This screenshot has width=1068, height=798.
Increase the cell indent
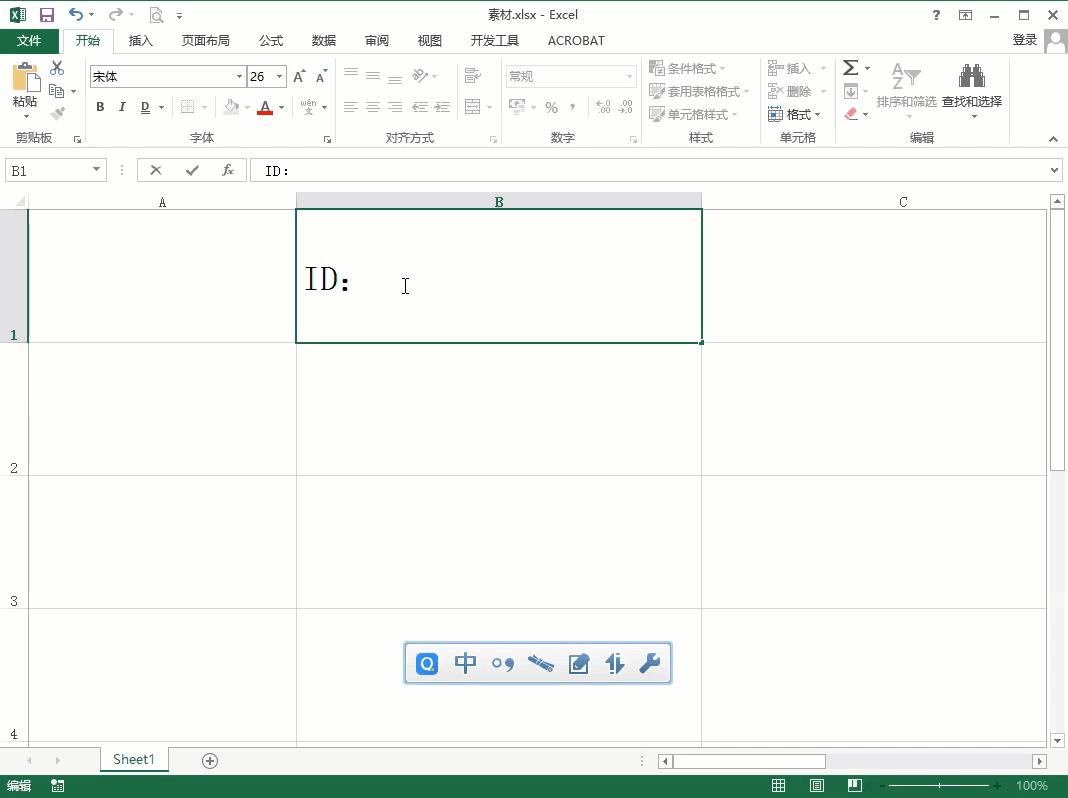[x=442, y=107]
